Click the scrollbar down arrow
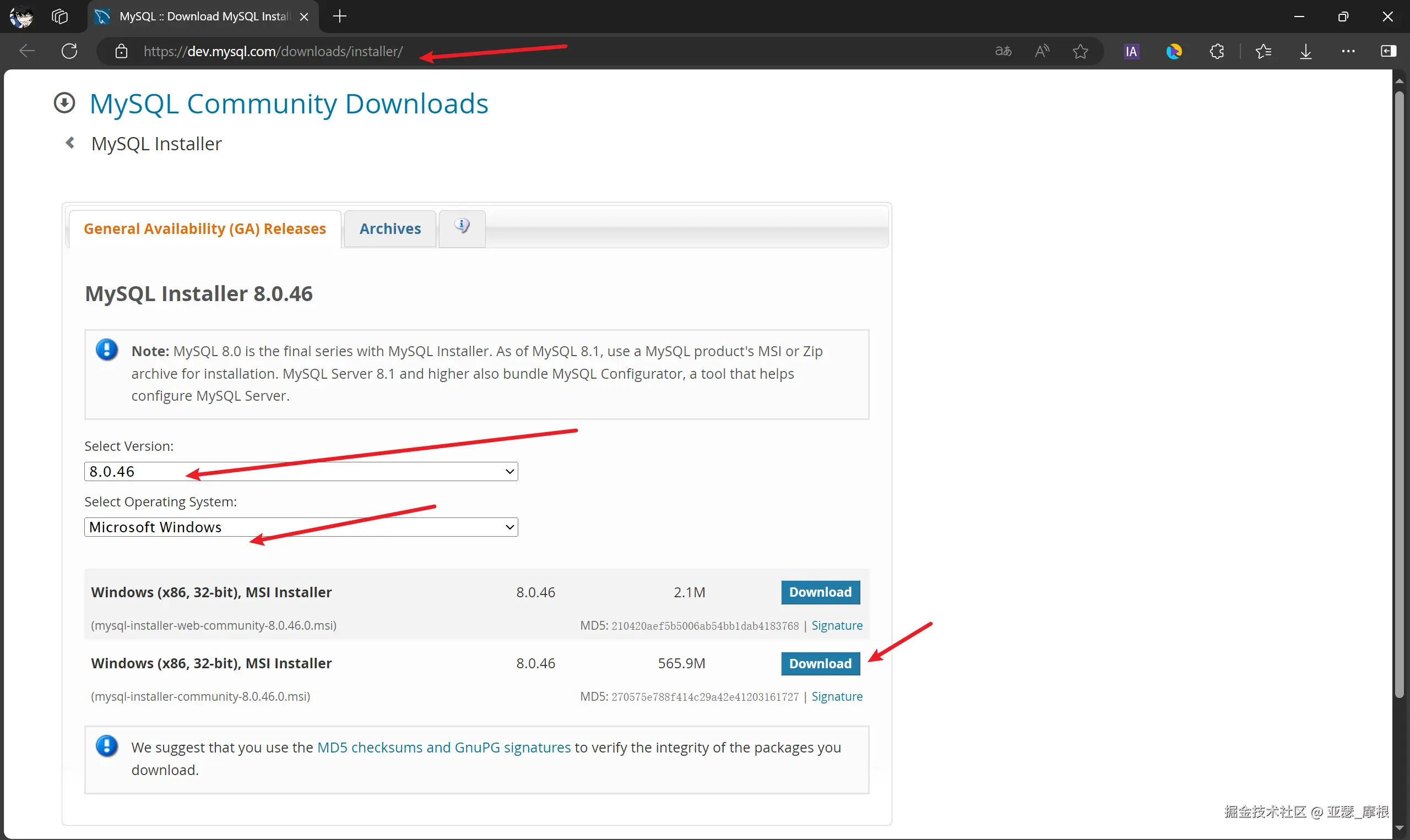The width and height of the screenshot is (1410, 840). pyautogui.click(x=1400, y=828)
